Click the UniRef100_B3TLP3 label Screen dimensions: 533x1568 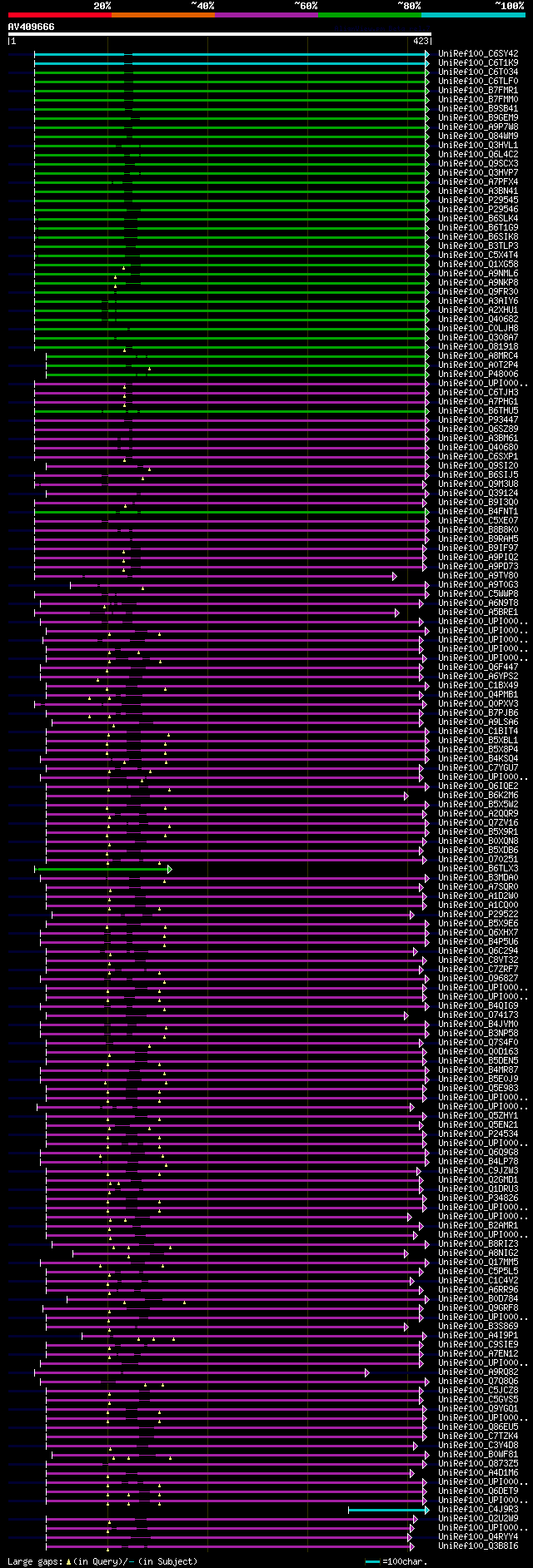pyautogui.click(x=478, y=246)
